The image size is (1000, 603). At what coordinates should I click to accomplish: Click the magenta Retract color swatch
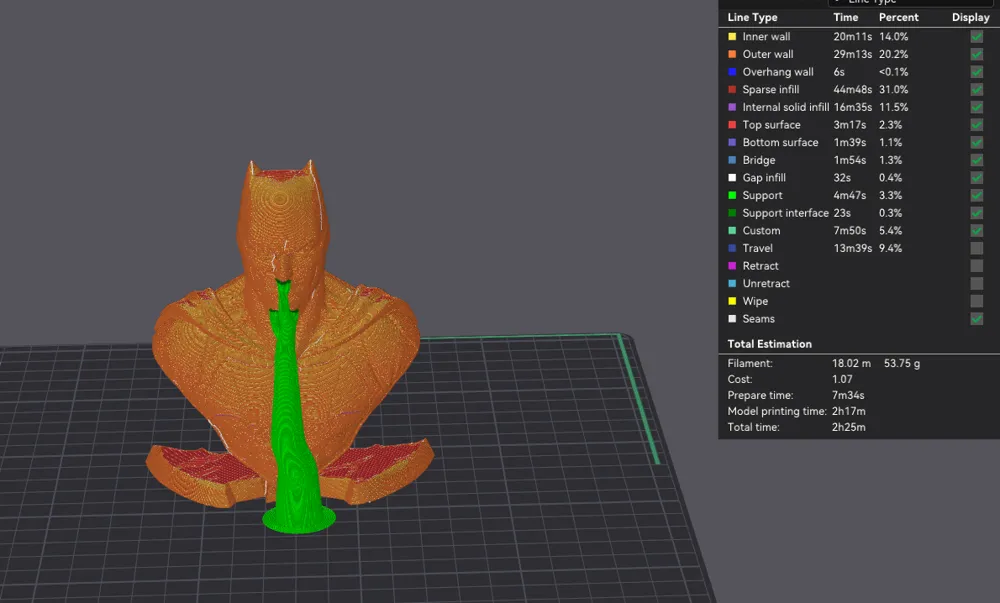pyautogui.click(x=732, y=266)
